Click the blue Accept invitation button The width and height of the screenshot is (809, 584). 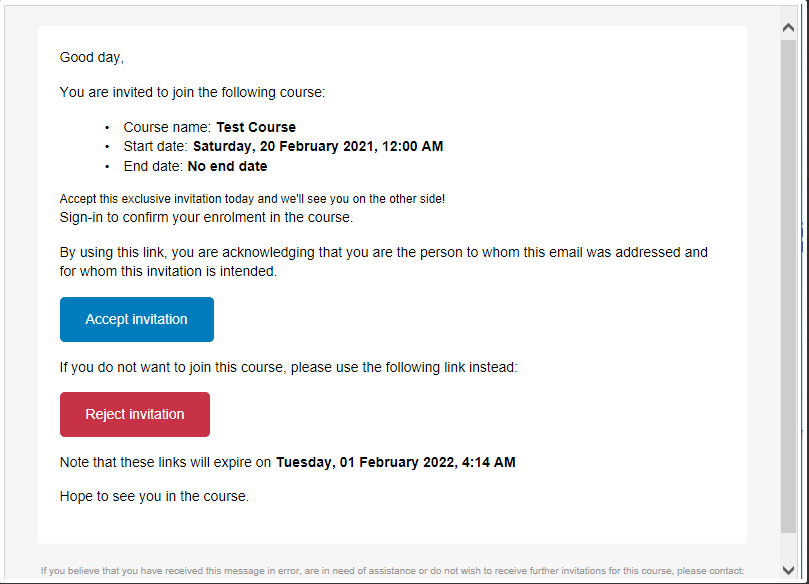click(137, 319)
